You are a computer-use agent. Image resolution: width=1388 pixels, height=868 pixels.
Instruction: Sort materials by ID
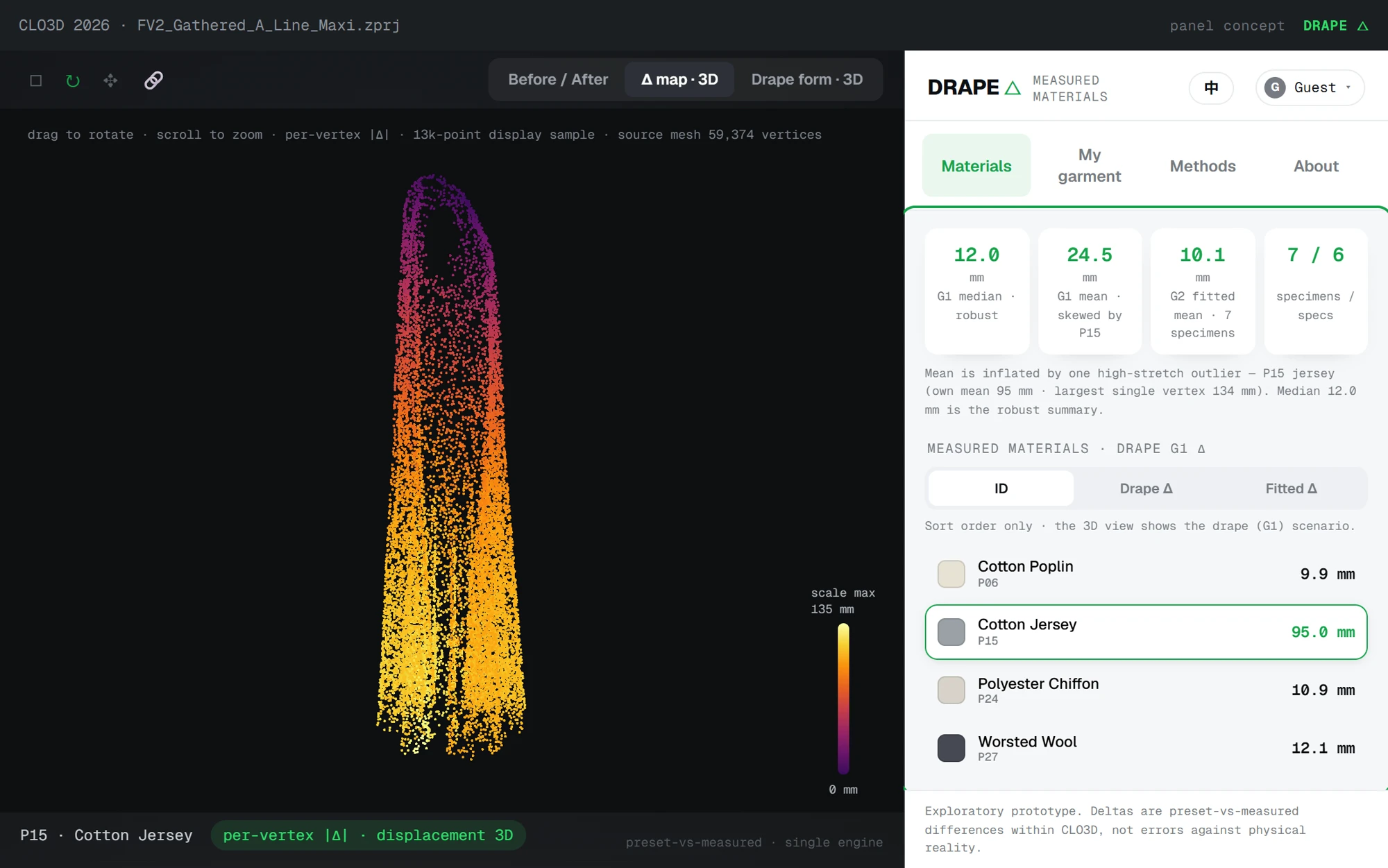pos(1001,488)
